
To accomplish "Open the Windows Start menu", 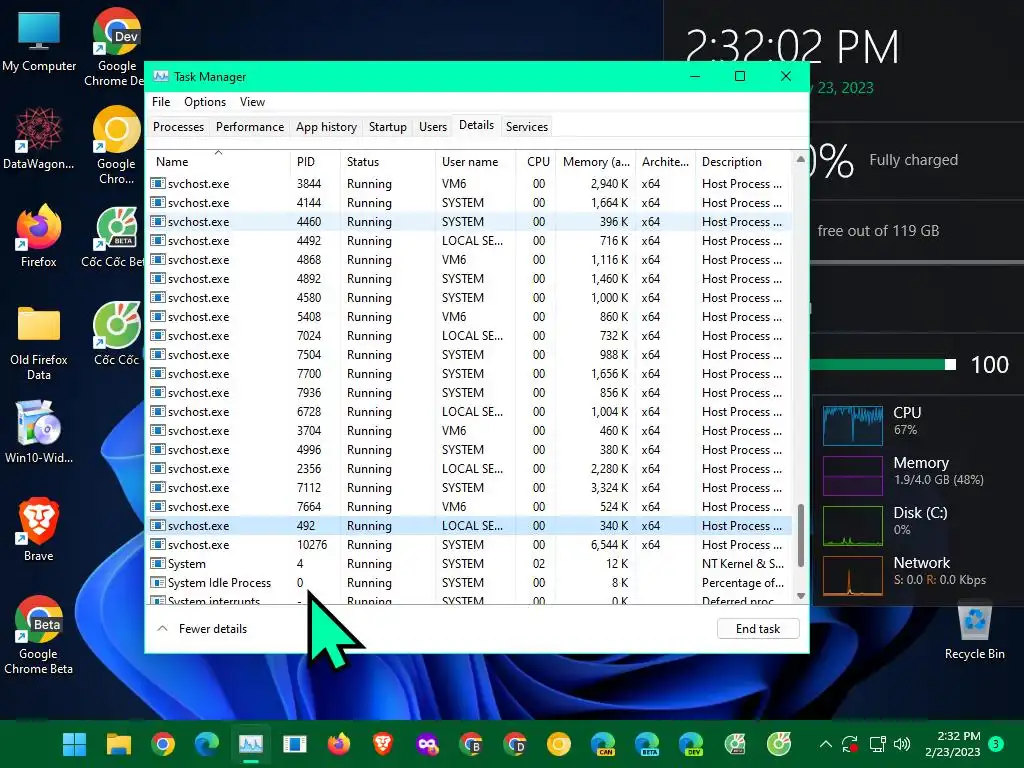I will click(74, 744).
